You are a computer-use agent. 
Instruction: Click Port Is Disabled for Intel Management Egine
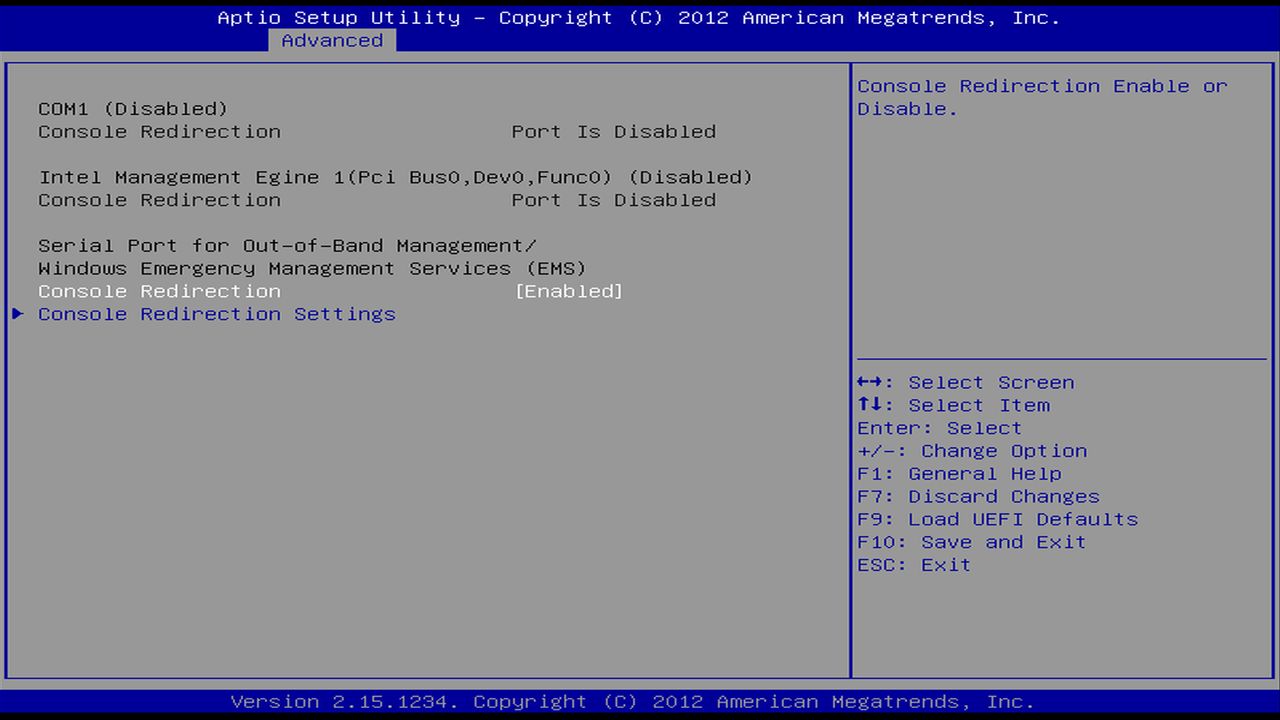(614, 200)
